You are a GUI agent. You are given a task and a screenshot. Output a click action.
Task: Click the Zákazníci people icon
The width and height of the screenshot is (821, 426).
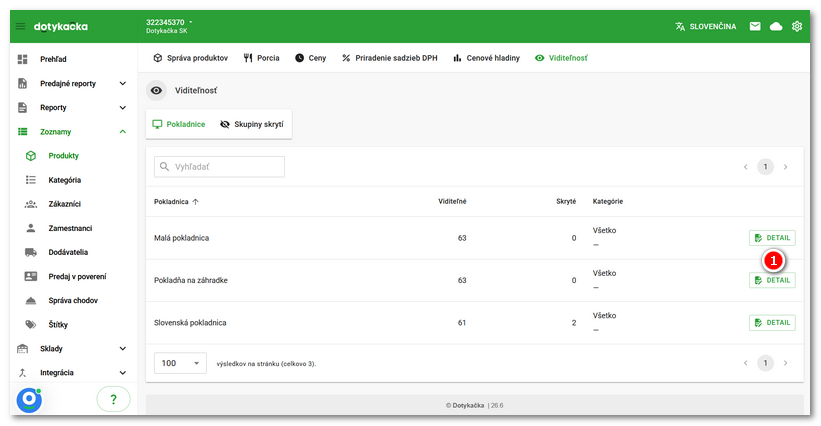(31, 204)
